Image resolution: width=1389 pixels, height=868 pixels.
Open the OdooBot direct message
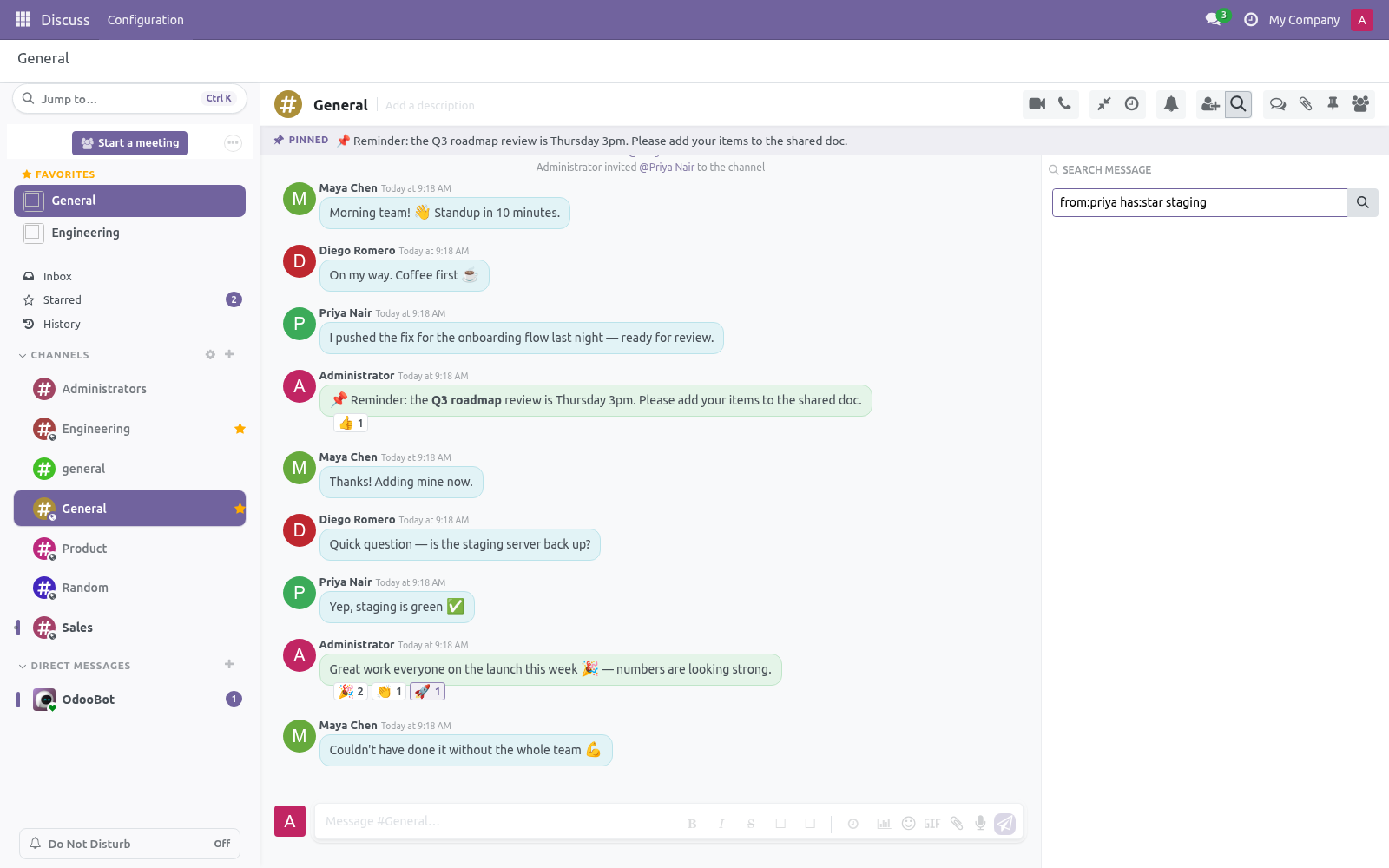click(130, 700)
